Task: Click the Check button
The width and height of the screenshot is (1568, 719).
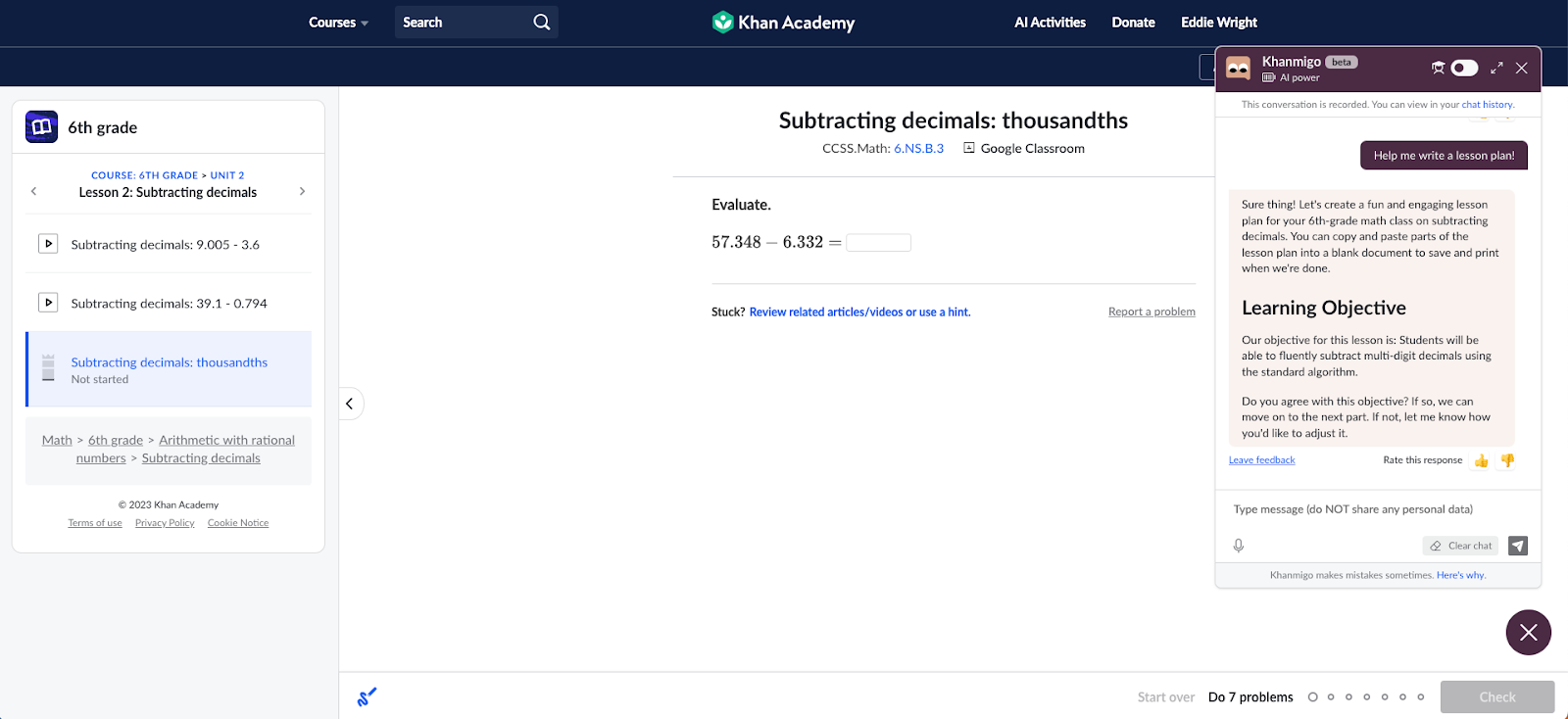Action: tap(1497, 696)
